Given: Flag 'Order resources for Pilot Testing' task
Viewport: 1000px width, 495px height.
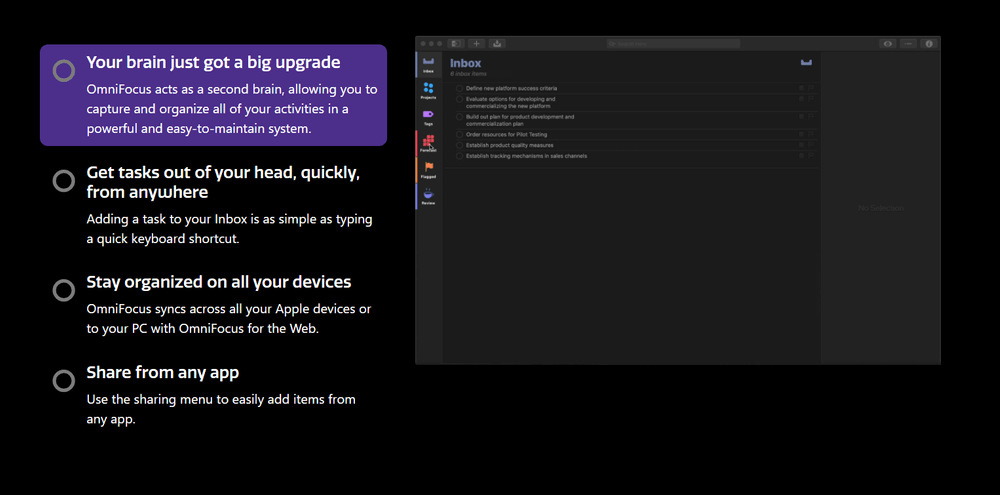Looking at the screenshot, I should (x=811, y=135).
